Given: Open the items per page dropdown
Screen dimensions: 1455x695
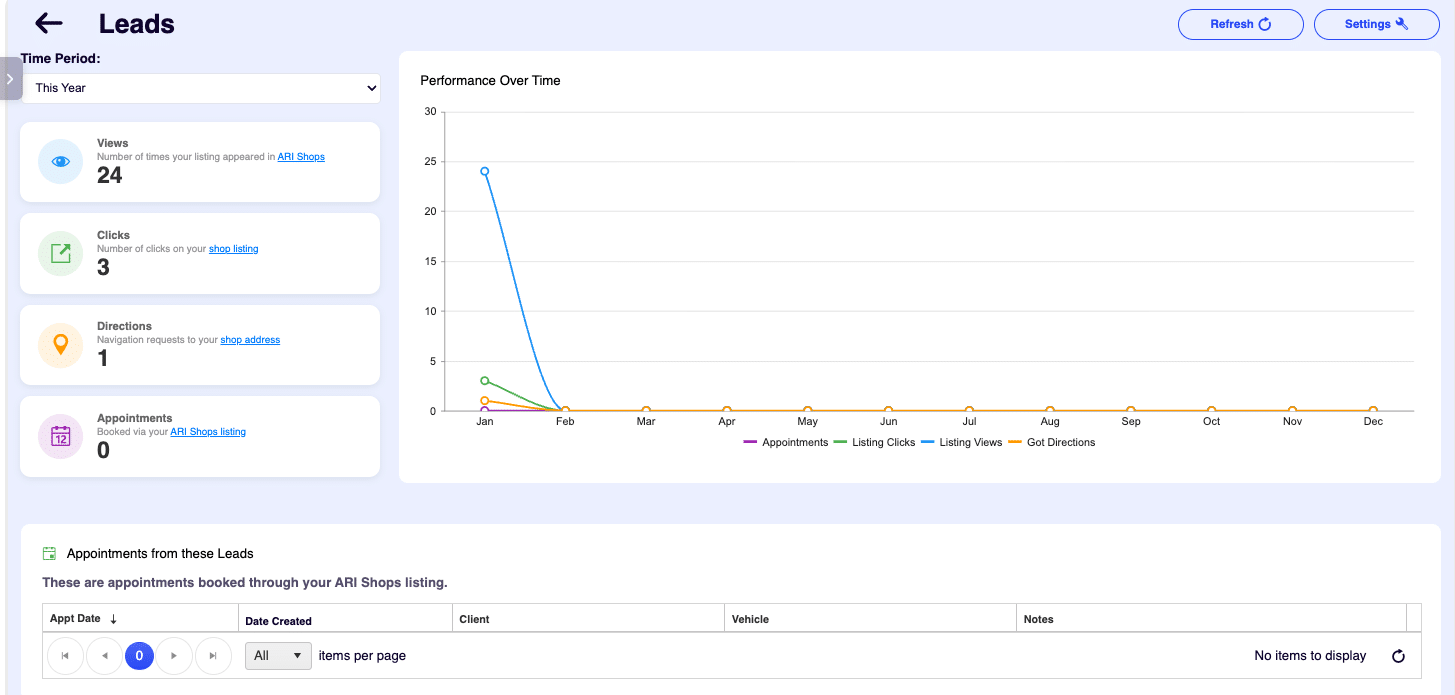Looking at the screenshot, I should tap(278, 656).
